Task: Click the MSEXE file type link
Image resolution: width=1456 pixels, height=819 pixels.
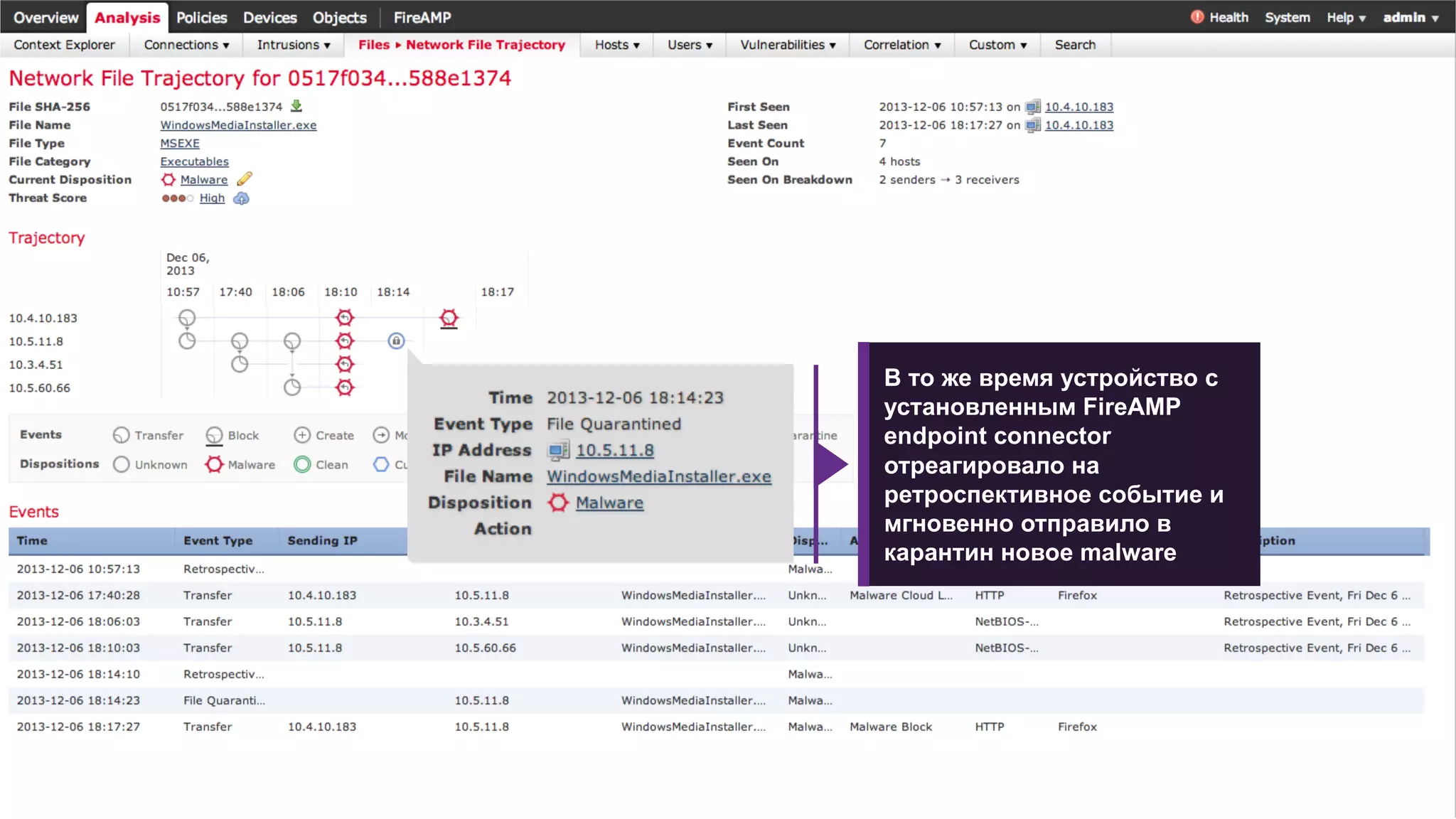Action: (x=180, y=143)
